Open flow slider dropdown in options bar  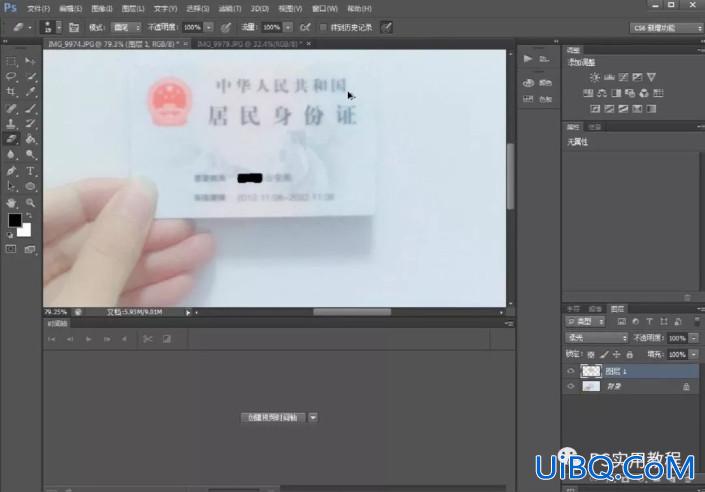pos(288,27)
